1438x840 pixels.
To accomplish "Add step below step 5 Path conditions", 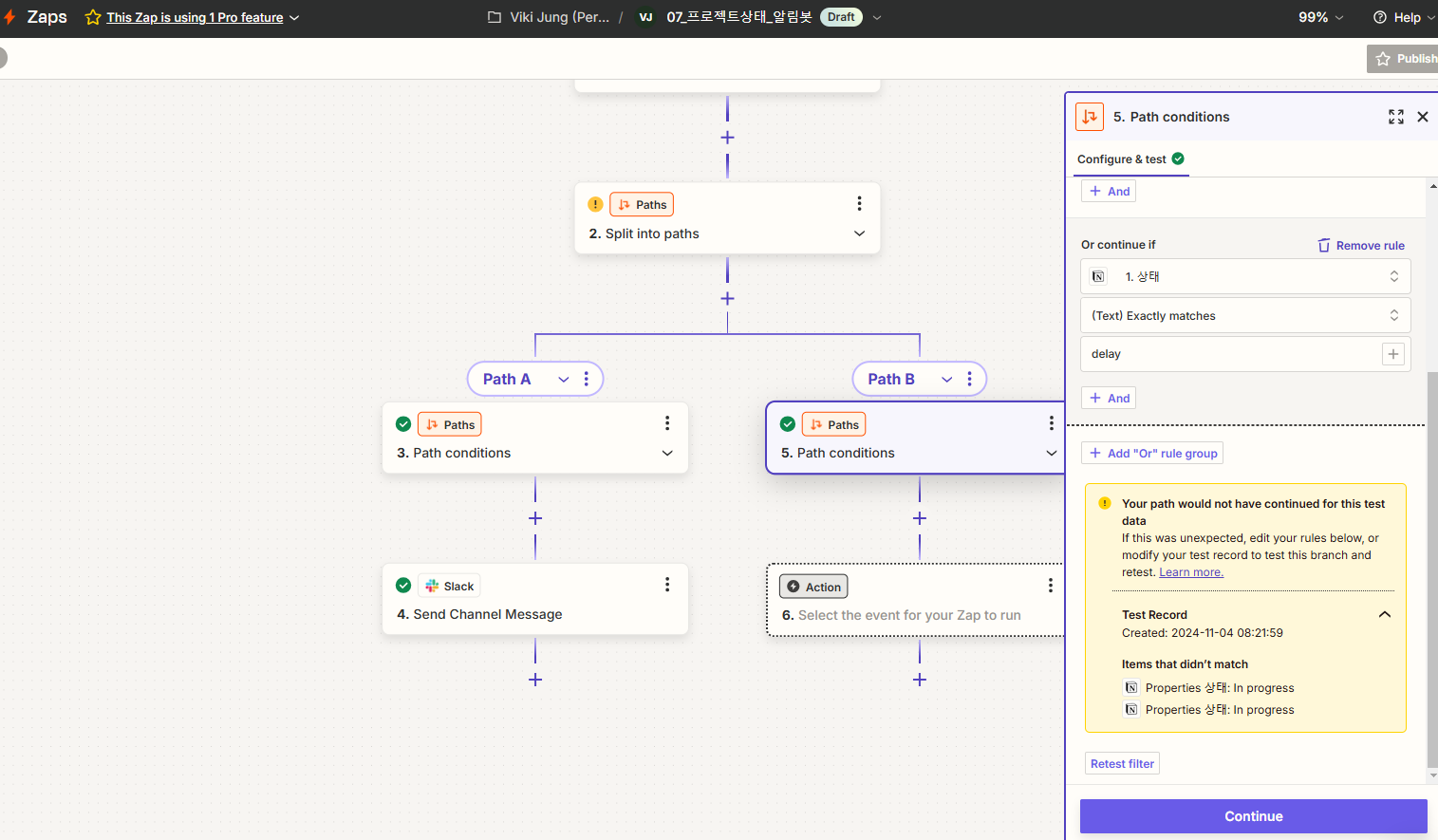I will [919, 518].
